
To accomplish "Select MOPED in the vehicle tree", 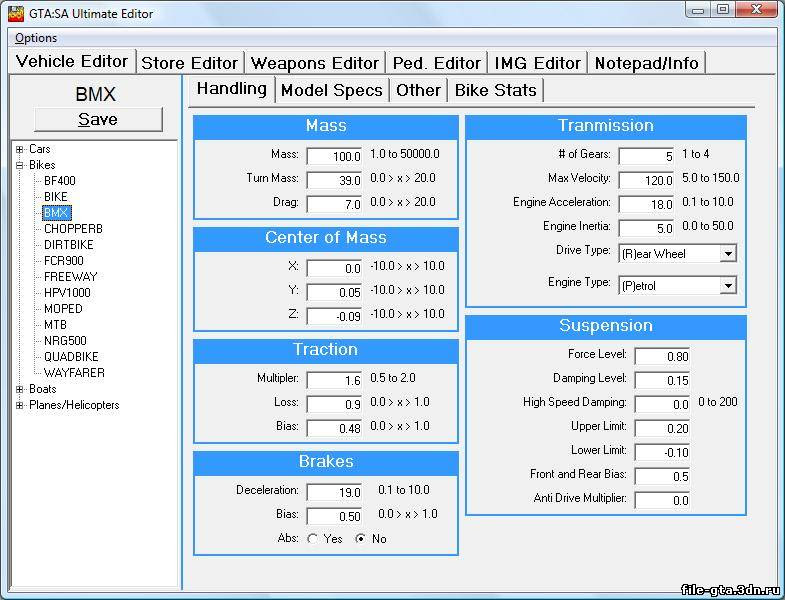I will (63, 309).
